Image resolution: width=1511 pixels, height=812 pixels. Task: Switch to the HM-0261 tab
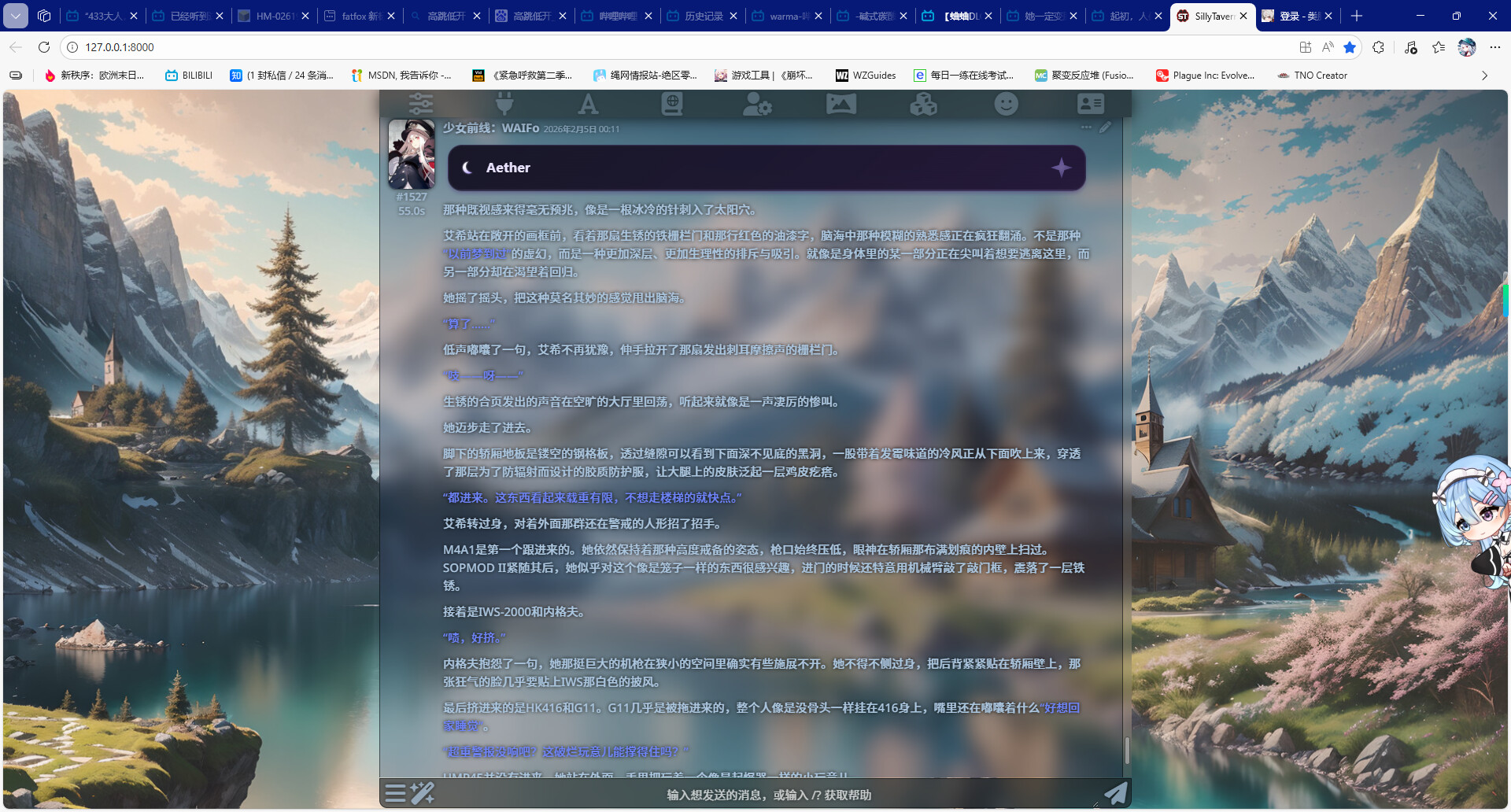(x=275, y=16)
